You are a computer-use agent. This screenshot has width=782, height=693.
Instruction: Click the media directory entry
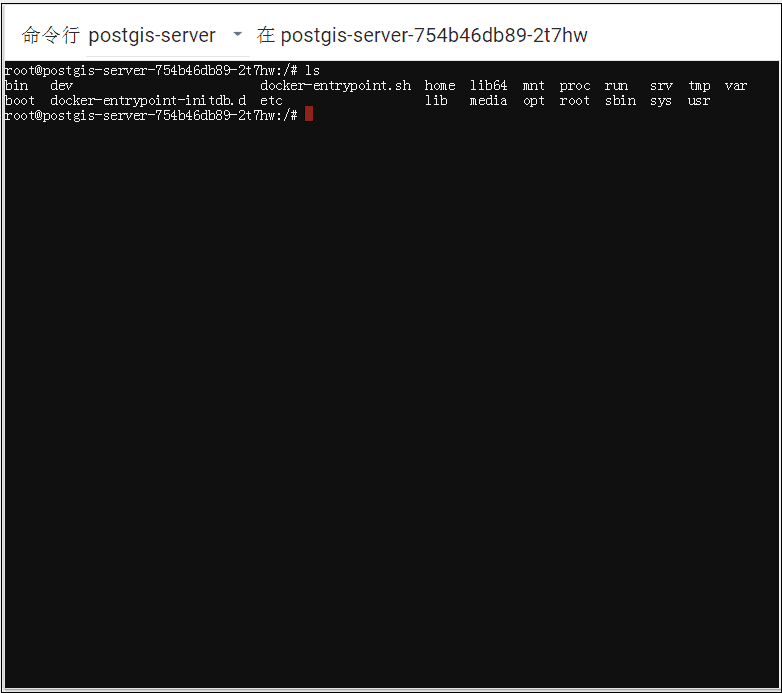click(x=488, y=101)
